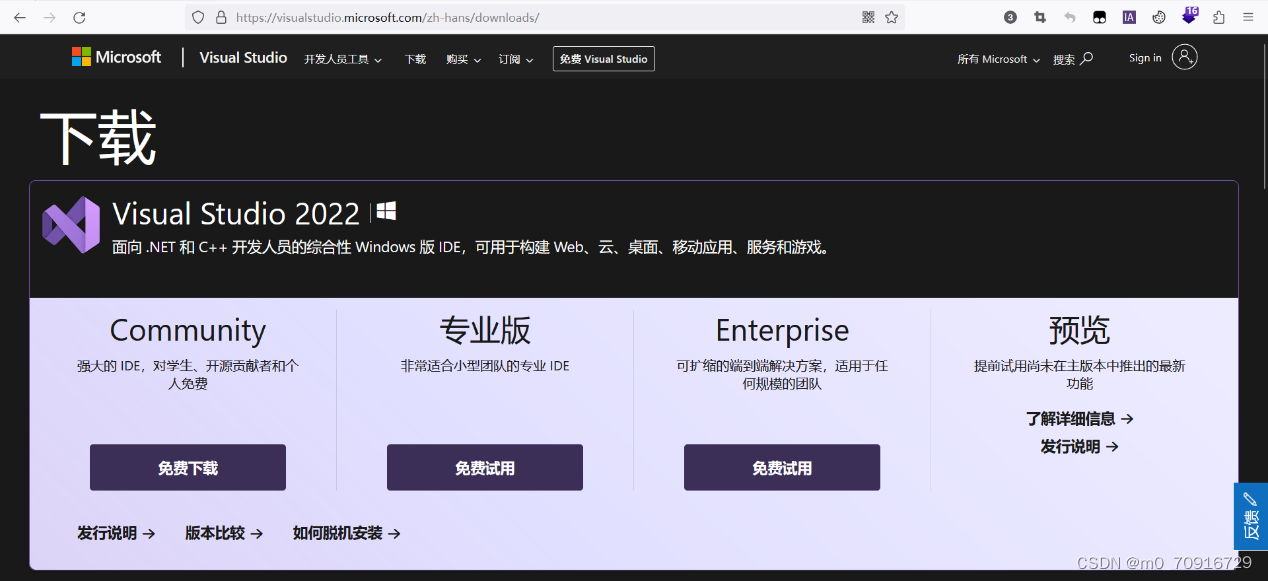The height and width of the screenshot is (581, 1268).
Task: Click the cookie extension icon
Action: click(1159, 17)
